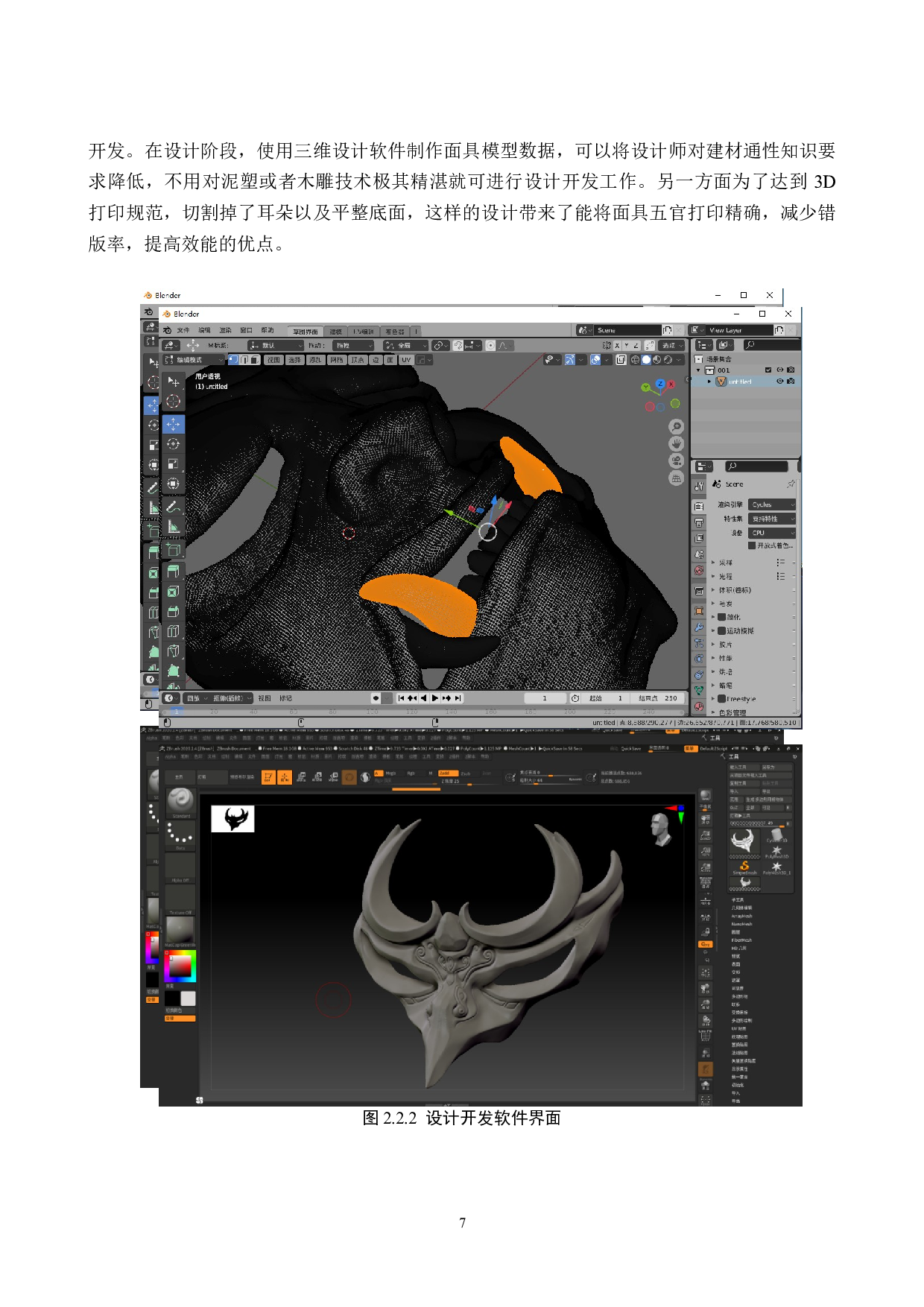Select ZBrush Standard brush thumbnail
The image size is (924, 1307).
(x=180, y=800)
